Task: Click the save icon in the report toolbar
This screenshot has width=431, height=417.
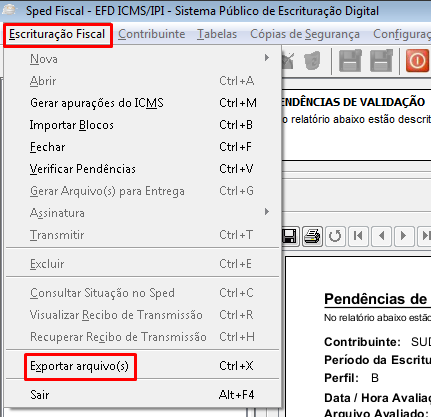Action: pos(289,236)
